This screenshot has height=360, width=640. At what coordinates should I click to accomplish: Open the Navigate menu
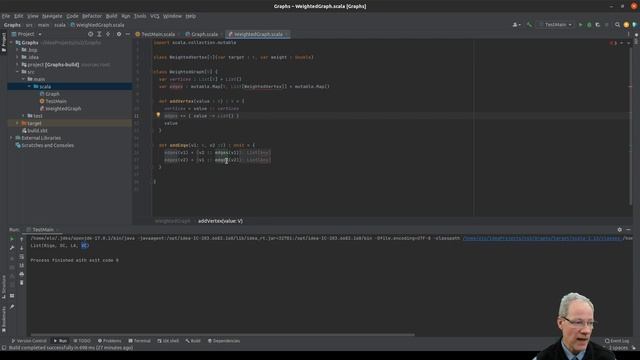coord(52,16)
